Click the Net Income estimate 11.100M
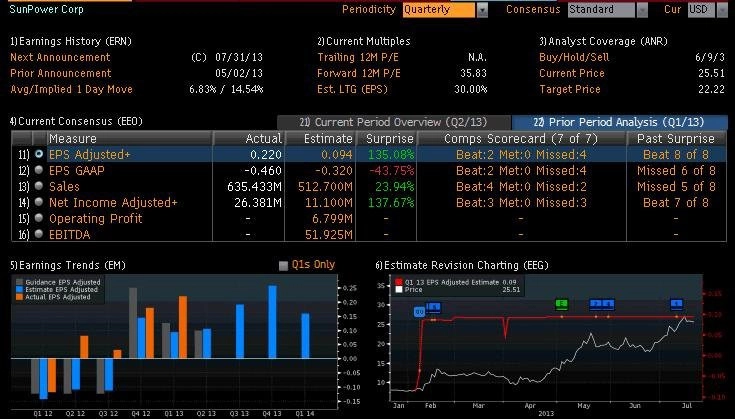Screen dimensions: 735x419 pos(325,202)
